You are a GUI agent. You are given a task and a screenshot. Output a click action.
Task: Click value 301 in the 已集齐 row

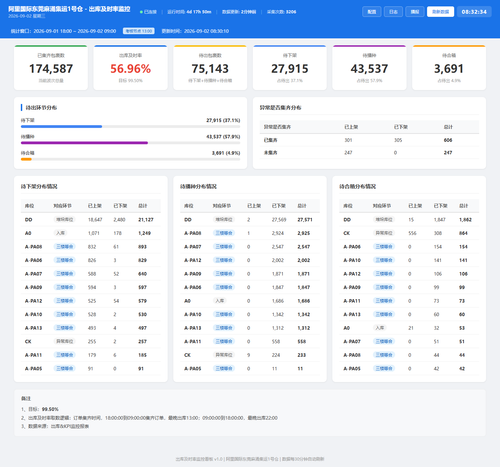click(348, 140)
